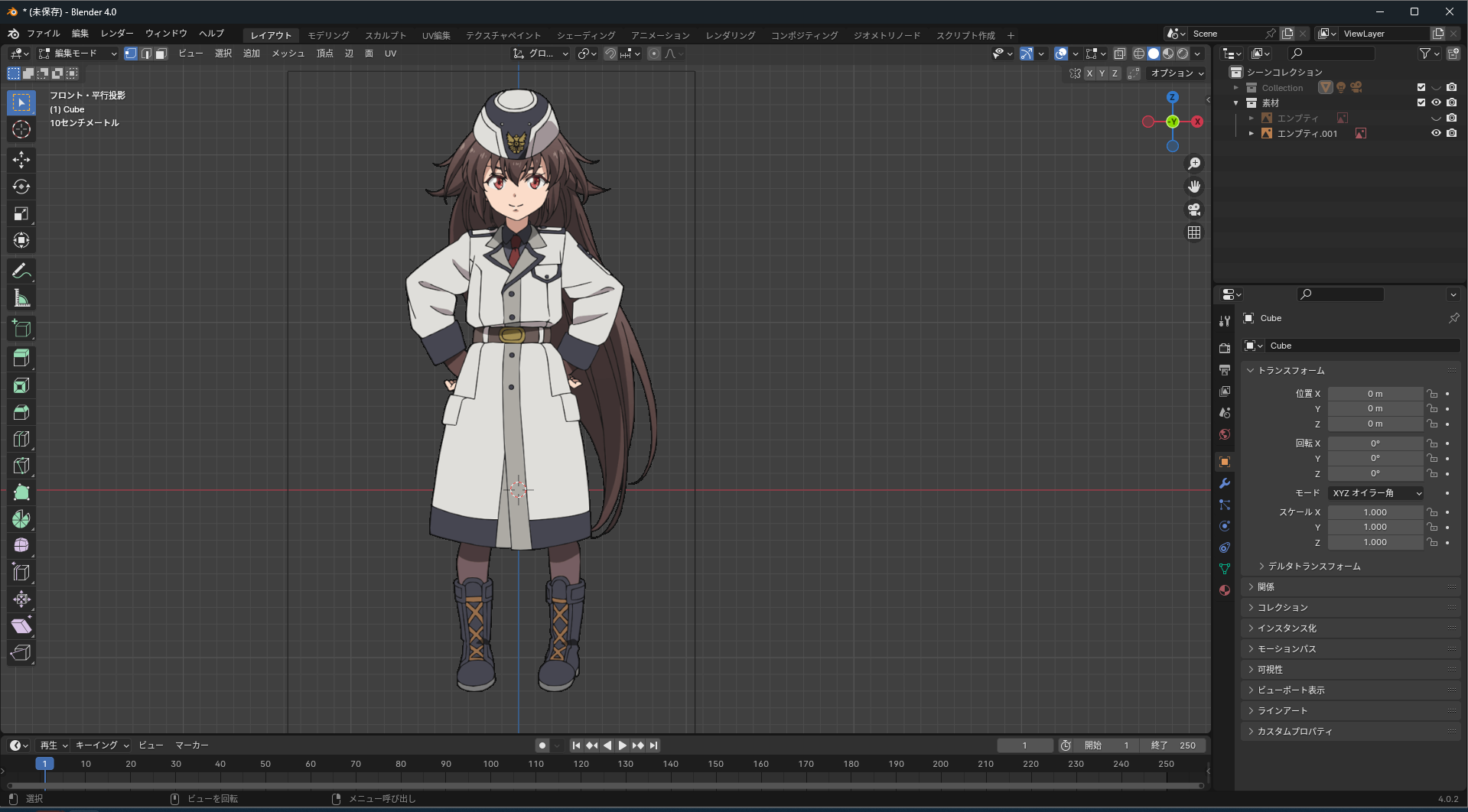Select the Transform tool
This screenshot has height=812, width=1468.
(21, 240)
